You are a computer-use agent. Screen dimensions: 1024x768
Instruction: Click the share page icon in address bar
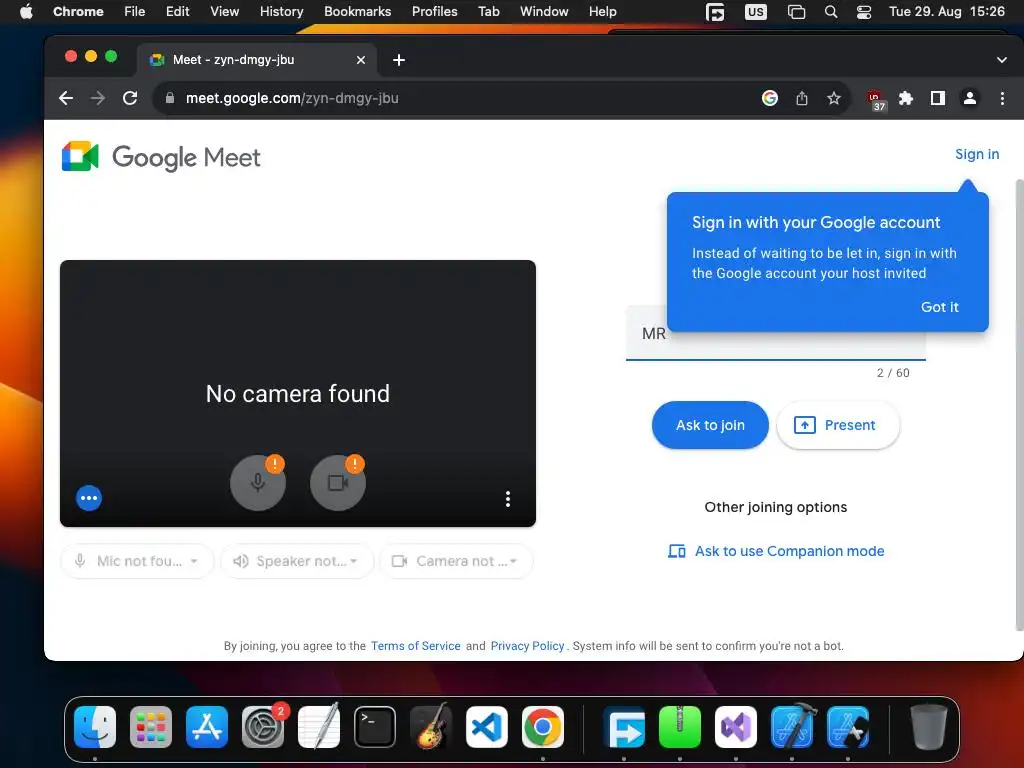(802, 98)
